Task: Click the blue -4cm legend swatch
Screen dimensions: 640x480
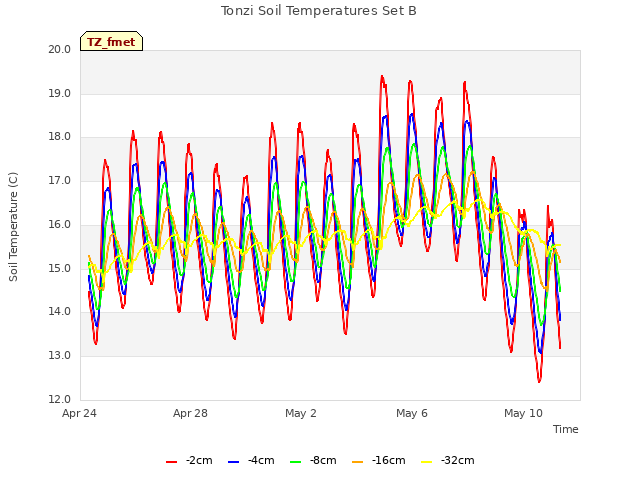Action: coord(233,462)
